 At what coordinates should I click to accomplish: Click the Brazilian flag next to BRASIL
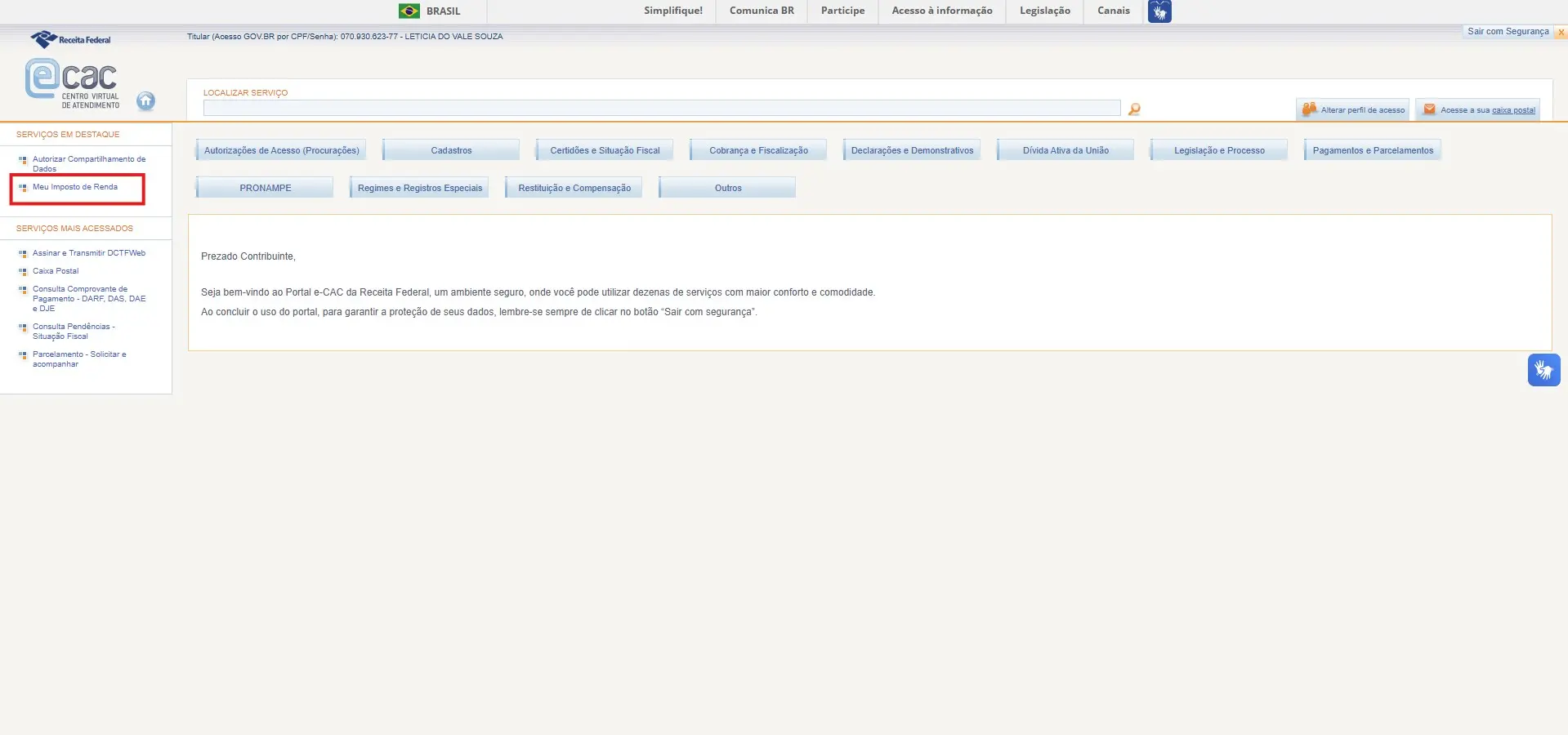click(409, 11)
